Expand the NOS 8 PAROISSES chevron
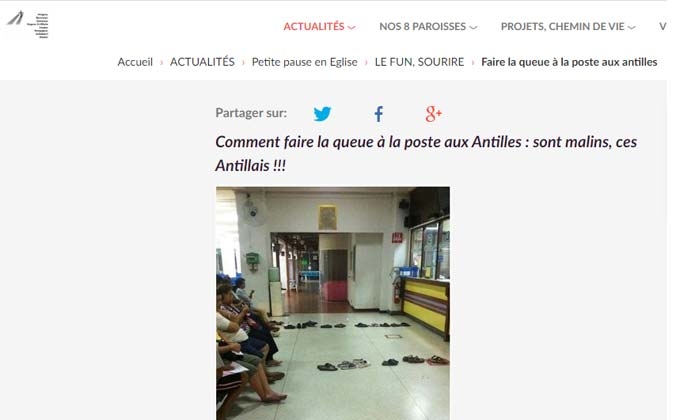The height and width of the screenshot is (420, 675). [x=473, y=28]
